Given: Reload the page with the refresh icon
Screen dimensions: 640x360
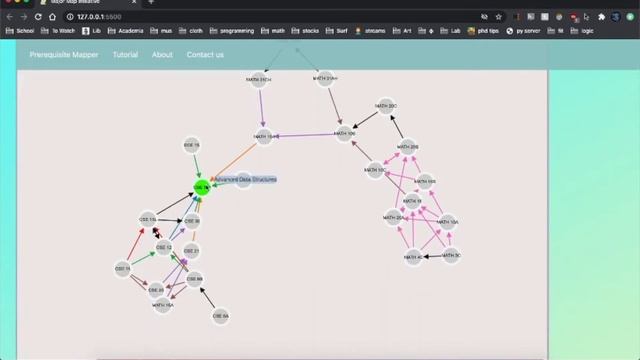Looking at the screenshot, I should (38, 17).
